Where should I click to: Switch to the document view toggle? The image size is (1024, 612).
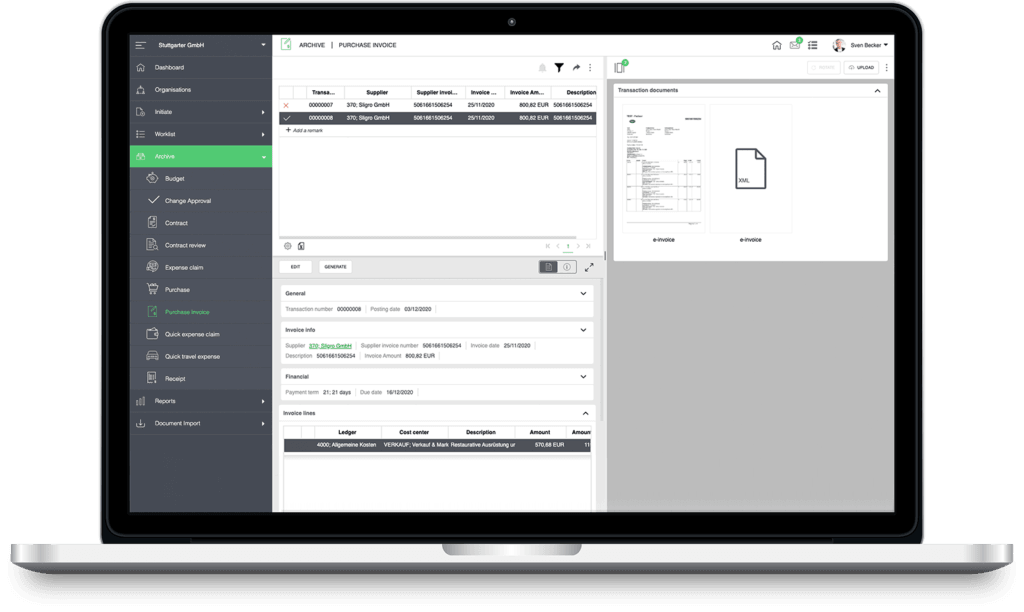(549, 267)
